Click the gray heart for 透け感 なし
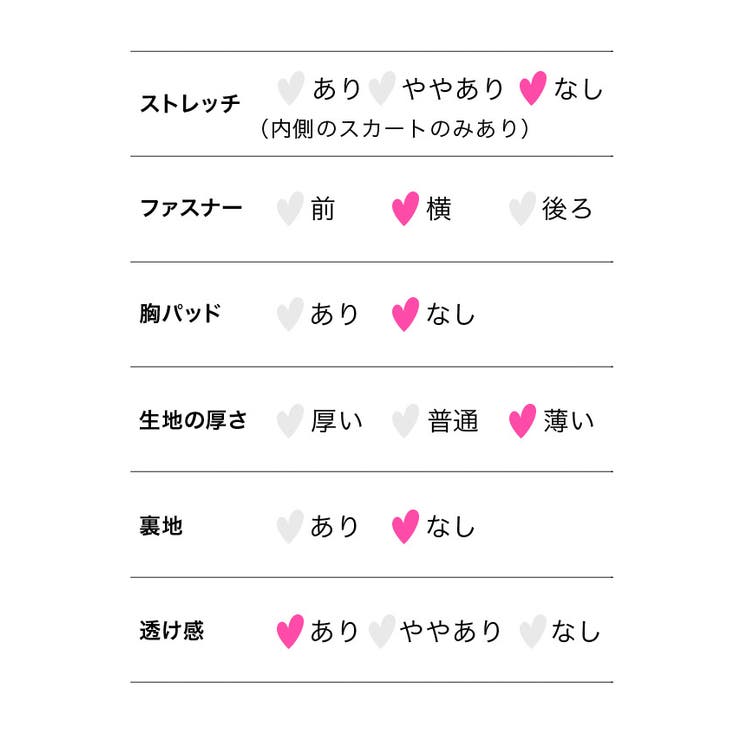The width and height of the screenshot is (740, 740). [x=533, y=631]
